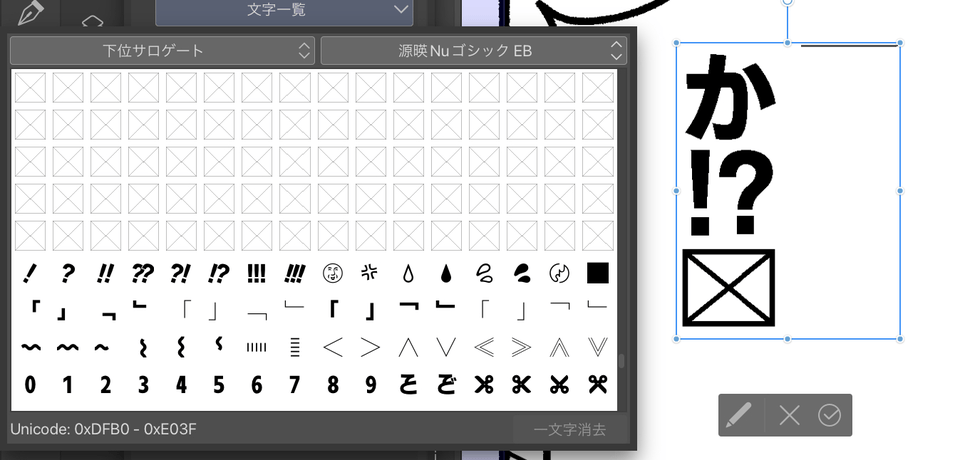Insert the slanted triple exclamation glyph
The height and width of the screenshot is (460, 960).
(x=294, y=273)
